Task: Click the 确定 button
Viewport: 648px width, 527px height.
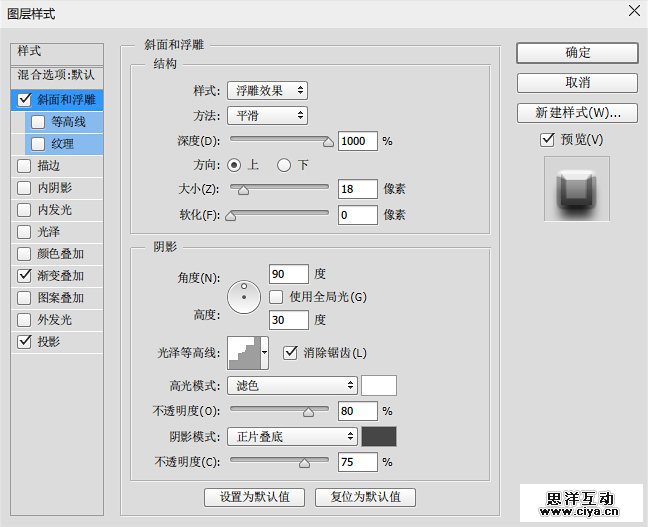Action: tap(577, 53)
